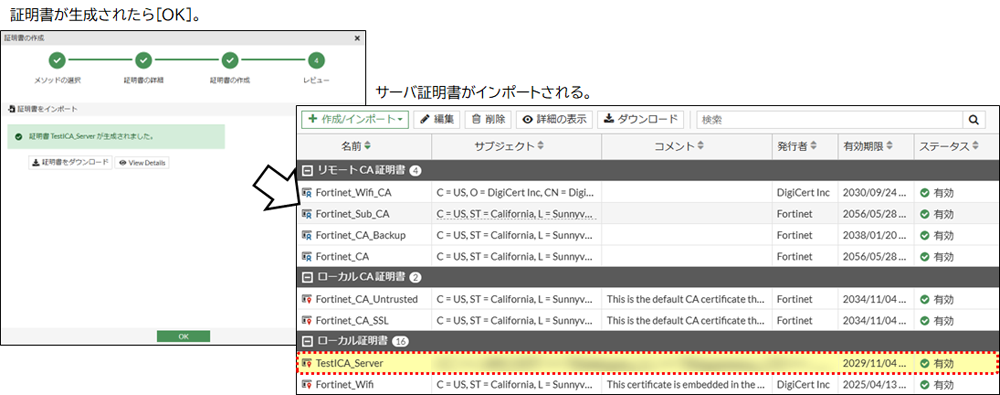Screen dimensions: 1000x395
Task: Click expiry 2029/11/04 of TestICA_Server
Action: (874, 363)
